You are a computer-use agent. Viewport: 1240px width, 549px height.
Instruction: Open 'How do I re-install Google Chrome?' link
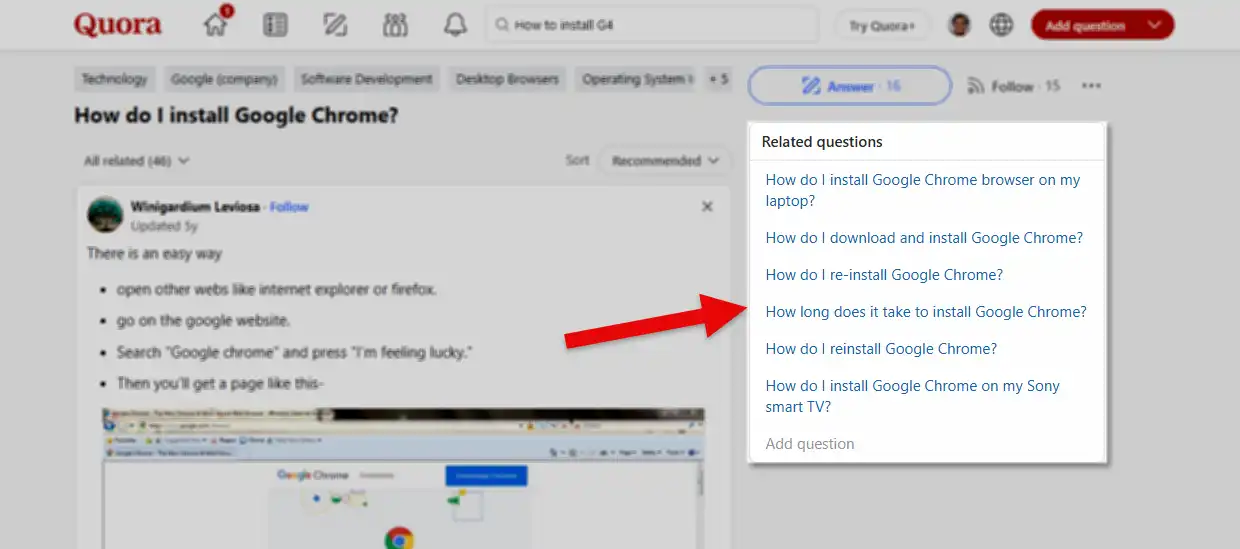click(x=884, y=275)
